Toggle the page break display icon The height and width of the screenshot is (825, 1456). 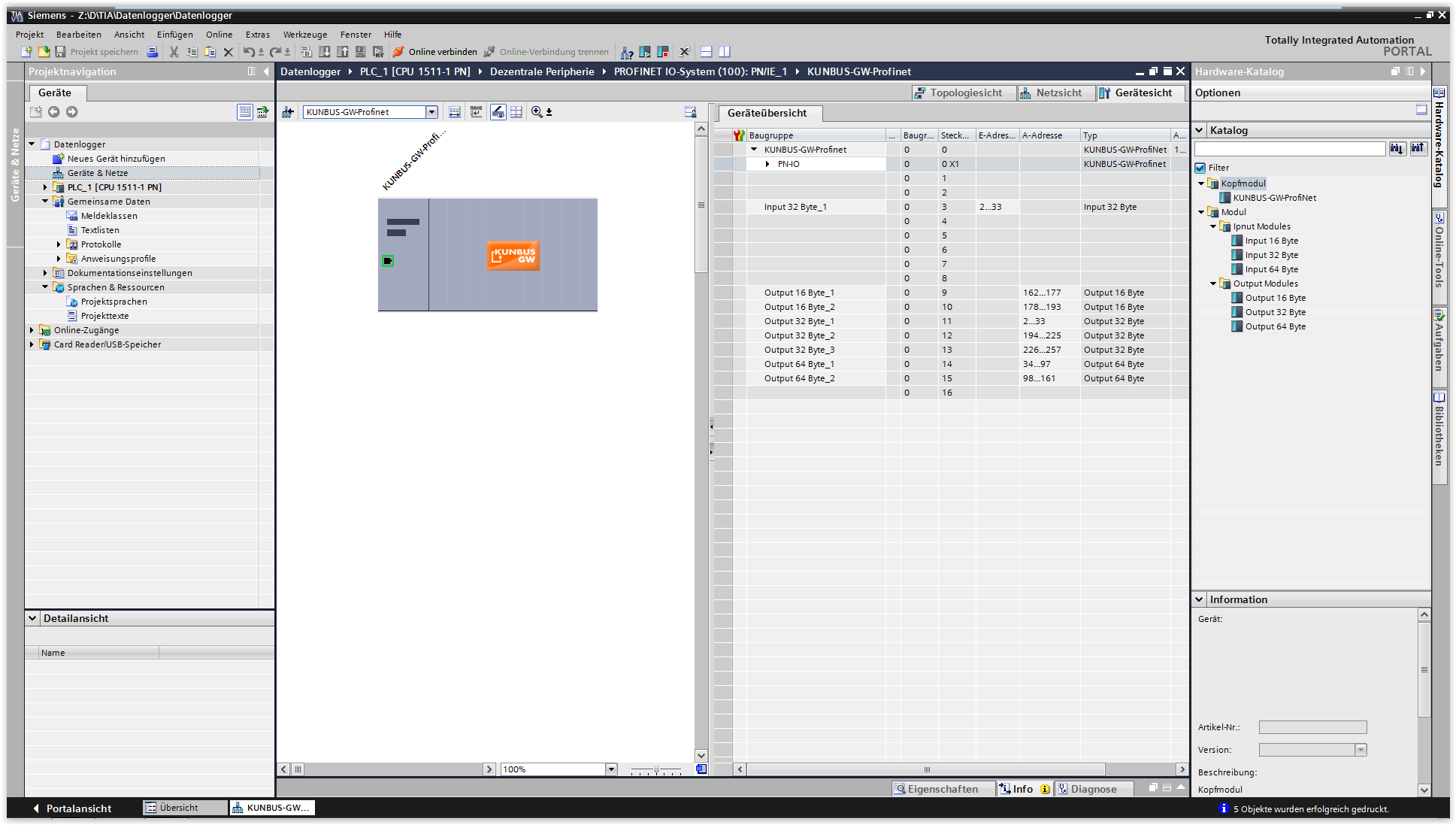516,112
